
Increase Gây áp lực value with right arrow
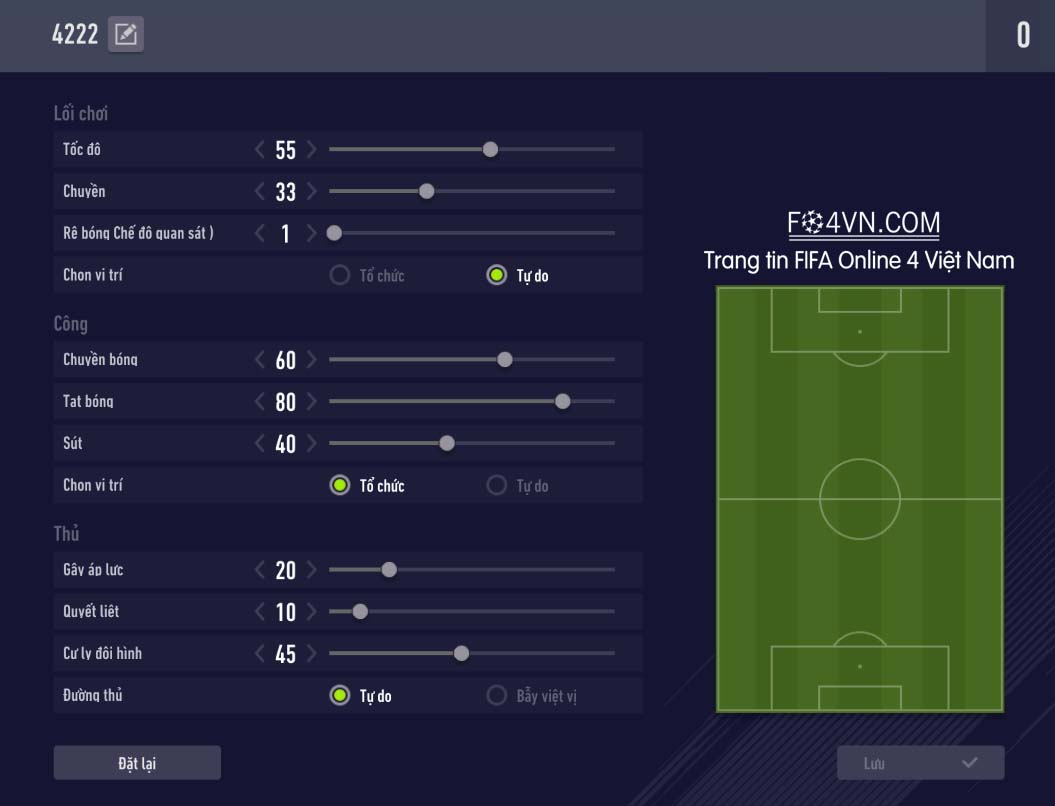312,570
